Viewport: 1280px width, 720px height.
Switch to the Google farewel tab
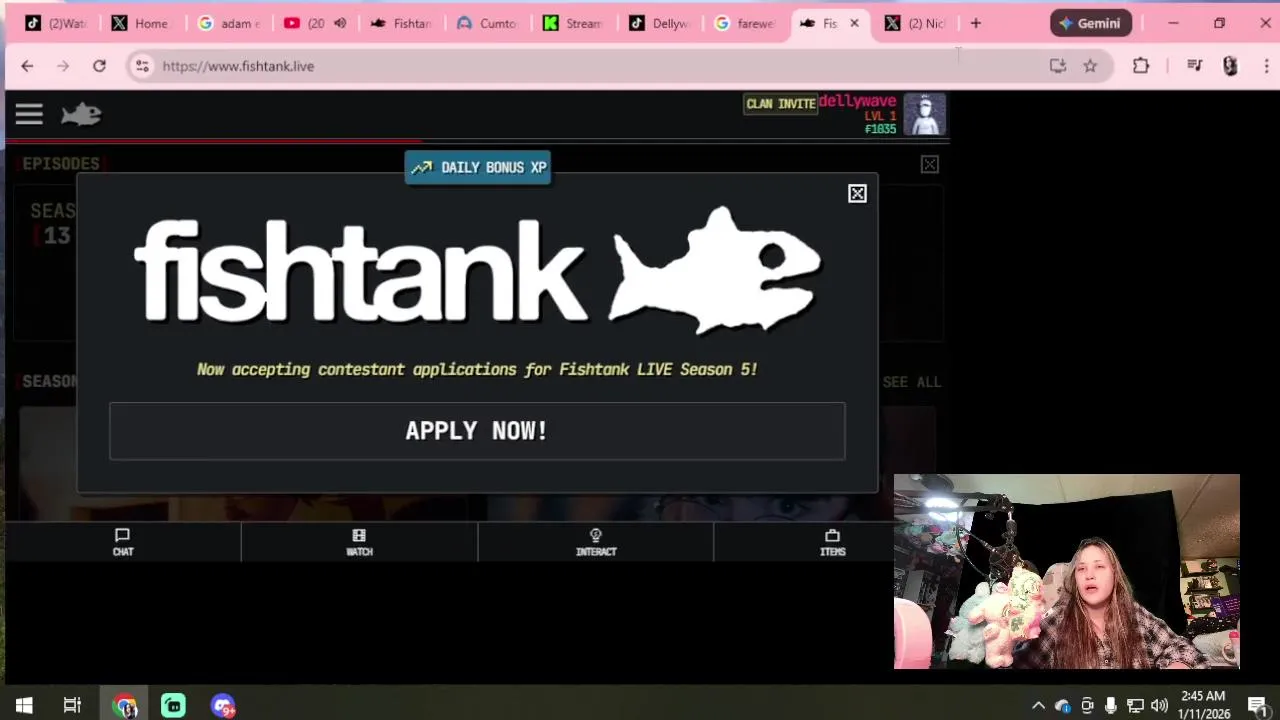[745, 23]
